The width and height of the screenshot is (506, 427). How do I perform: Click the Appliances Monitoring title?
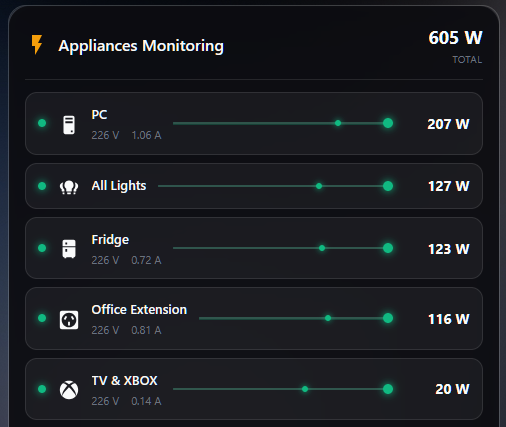click(x=141, y=46)
